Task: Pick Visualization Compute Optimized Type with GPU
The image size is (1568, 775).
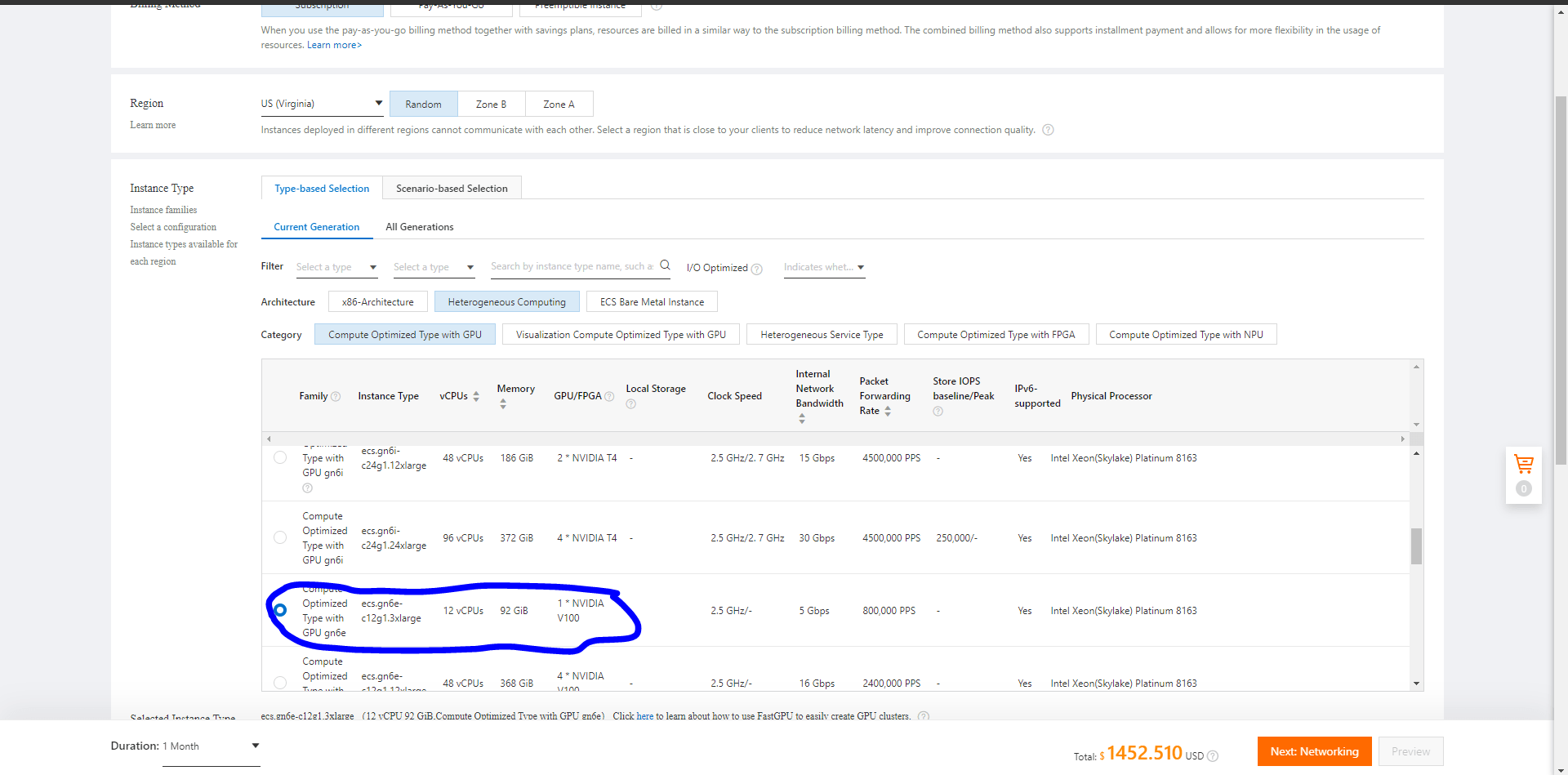Action: 621,335
